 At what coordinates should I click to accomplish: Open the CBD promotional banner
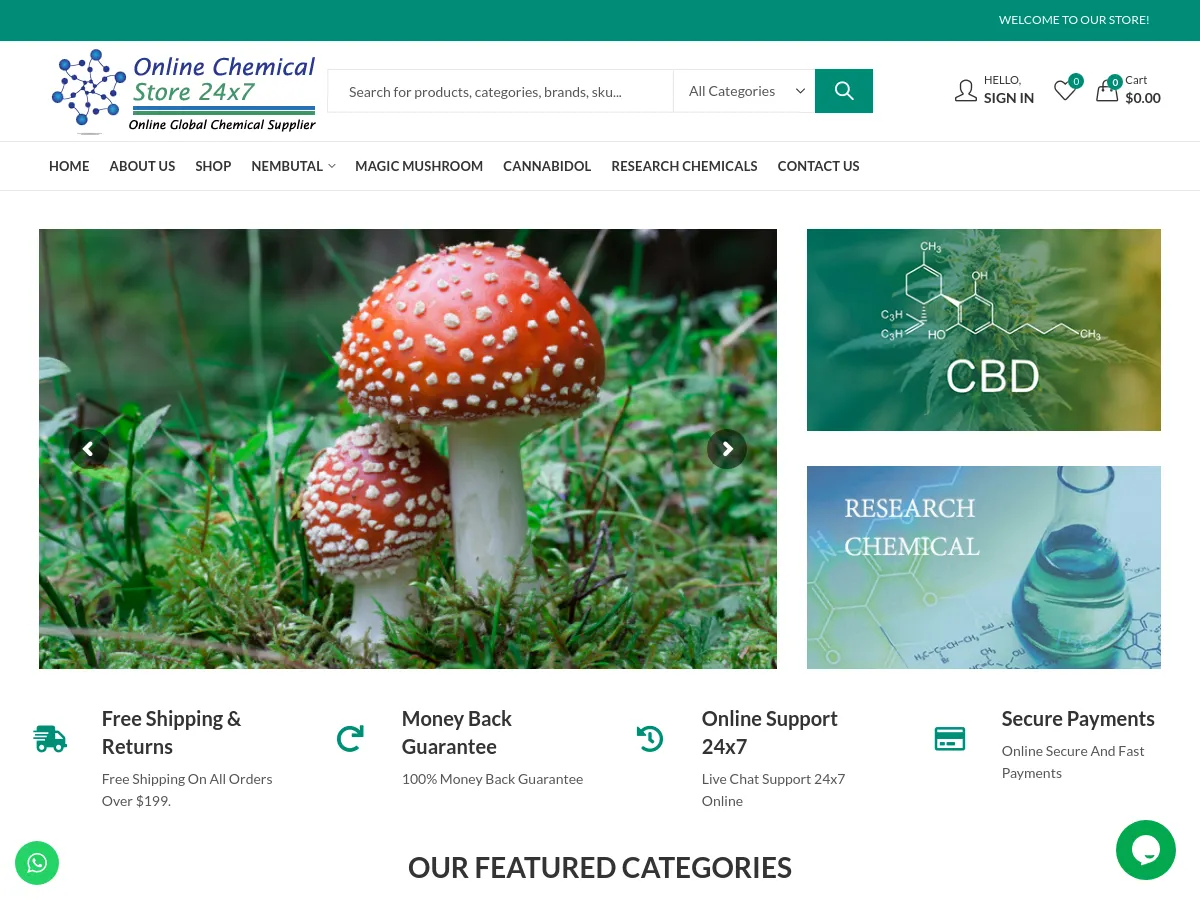983,329
